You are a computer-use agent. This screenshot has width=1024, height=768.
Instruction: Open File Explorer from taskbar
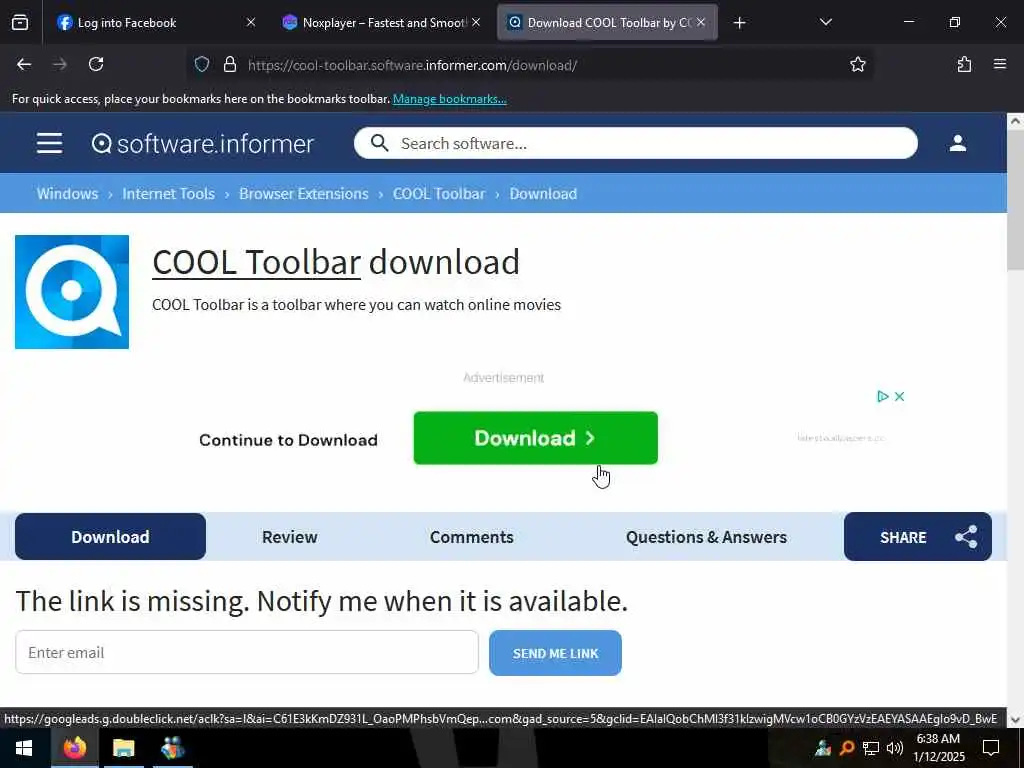click(123, 748)
